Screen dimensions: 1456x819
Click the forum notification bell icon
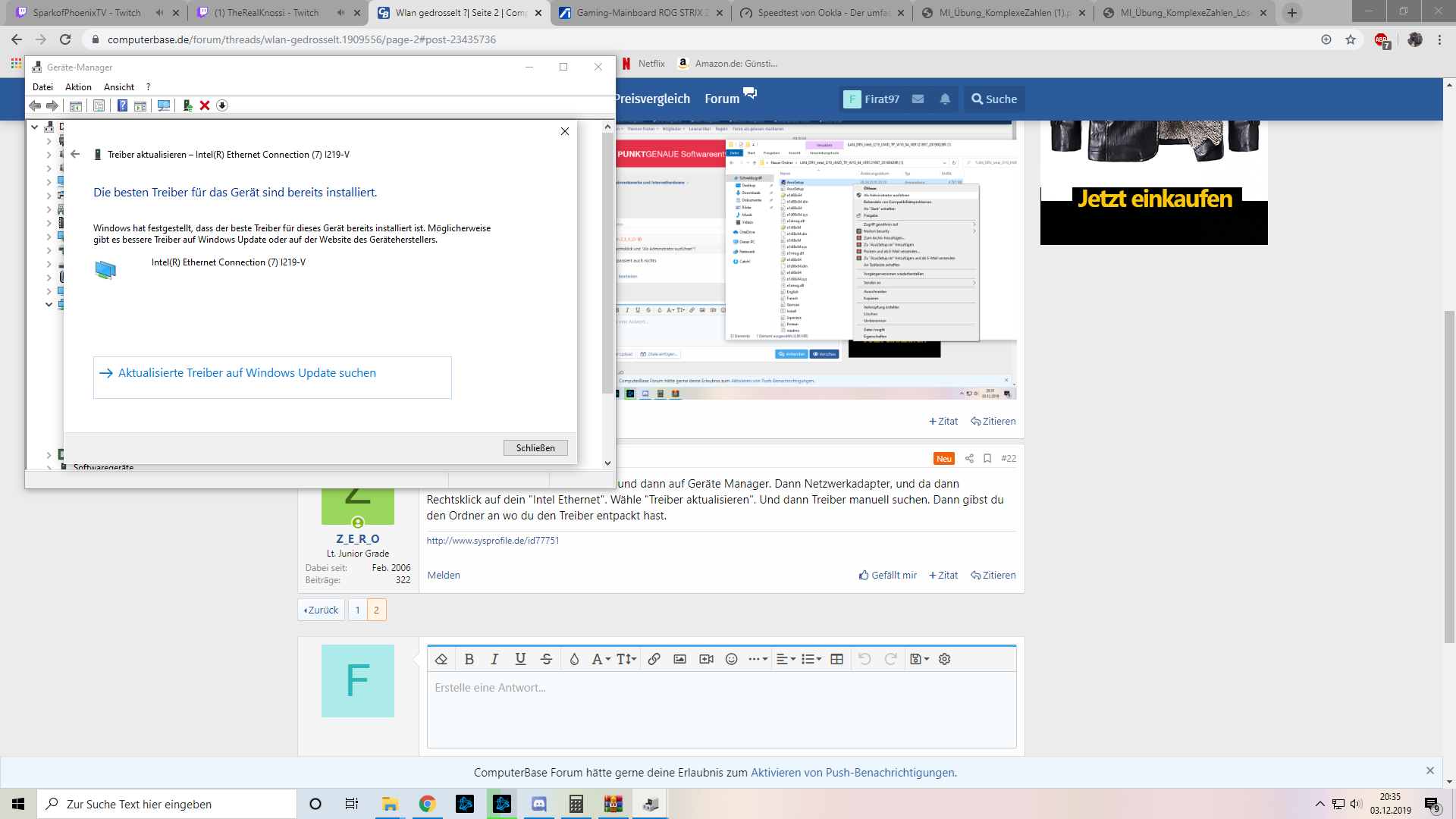(945, 99)
